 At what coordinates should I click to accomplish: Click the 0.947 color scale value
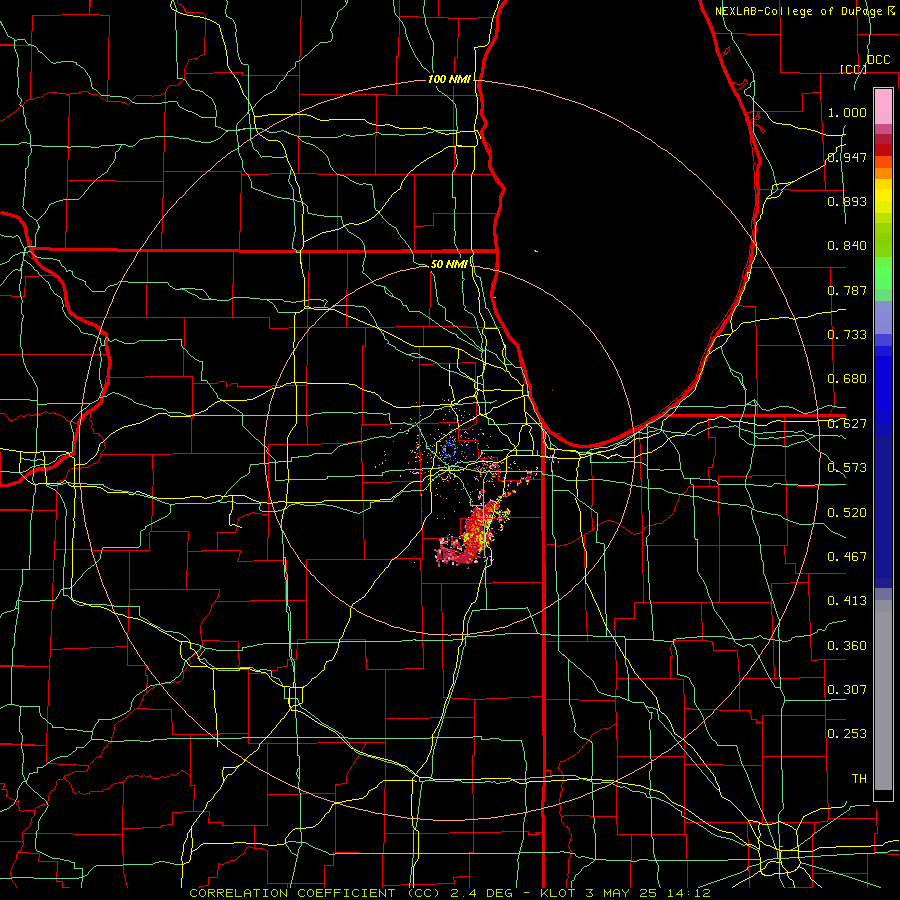click(x=847, y=157)
